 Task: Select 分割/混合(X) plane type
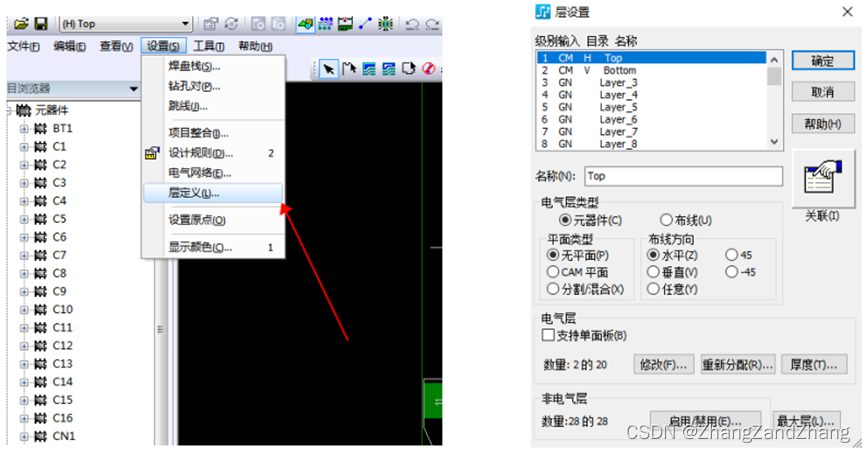coord(553,289)
